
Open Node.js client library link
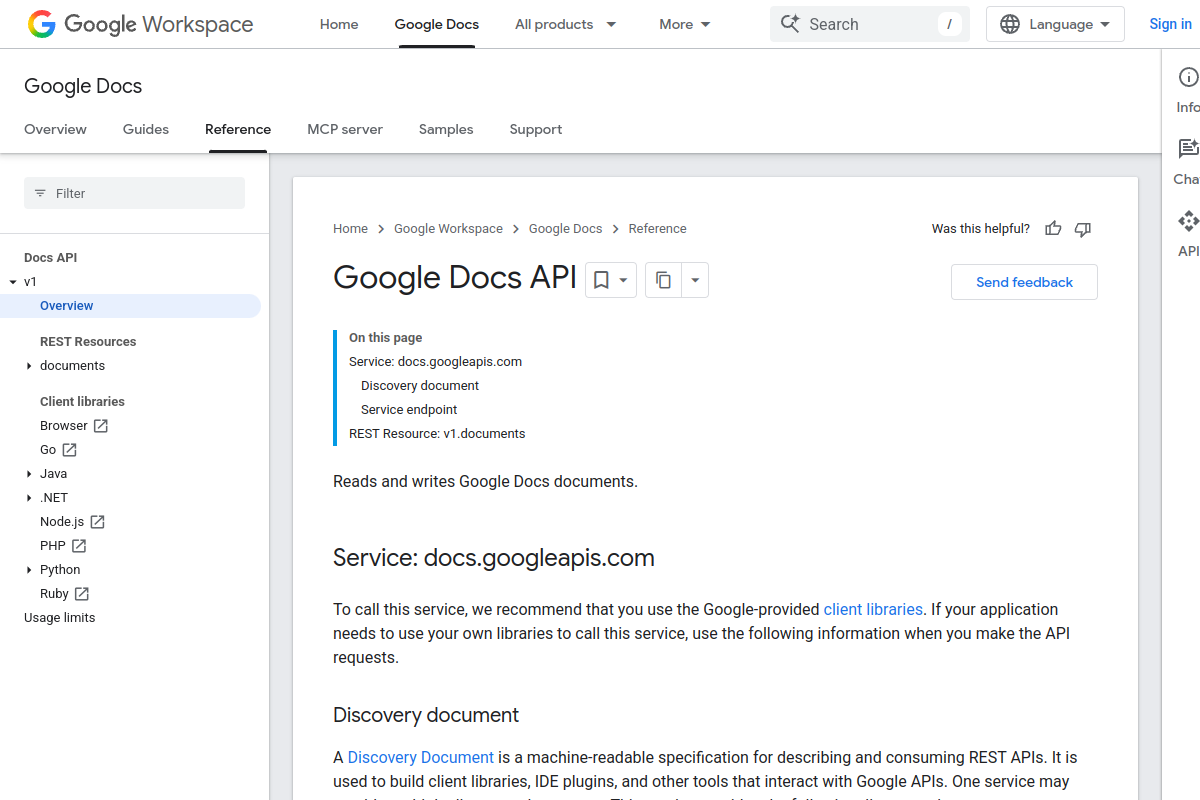click(x=62, y=522)
